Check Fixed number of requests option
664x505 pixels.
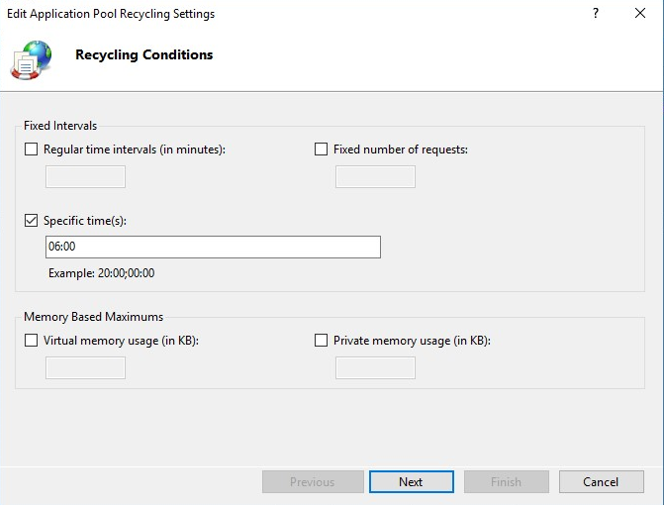[321, 150]
